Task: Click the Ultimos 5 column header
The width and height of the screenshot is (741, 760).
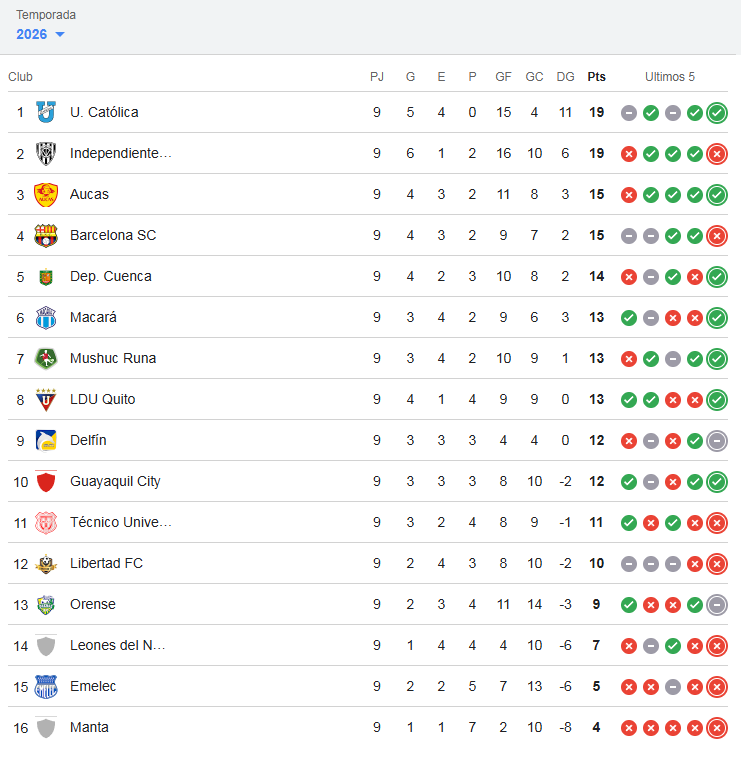Action: coord(670,77)
